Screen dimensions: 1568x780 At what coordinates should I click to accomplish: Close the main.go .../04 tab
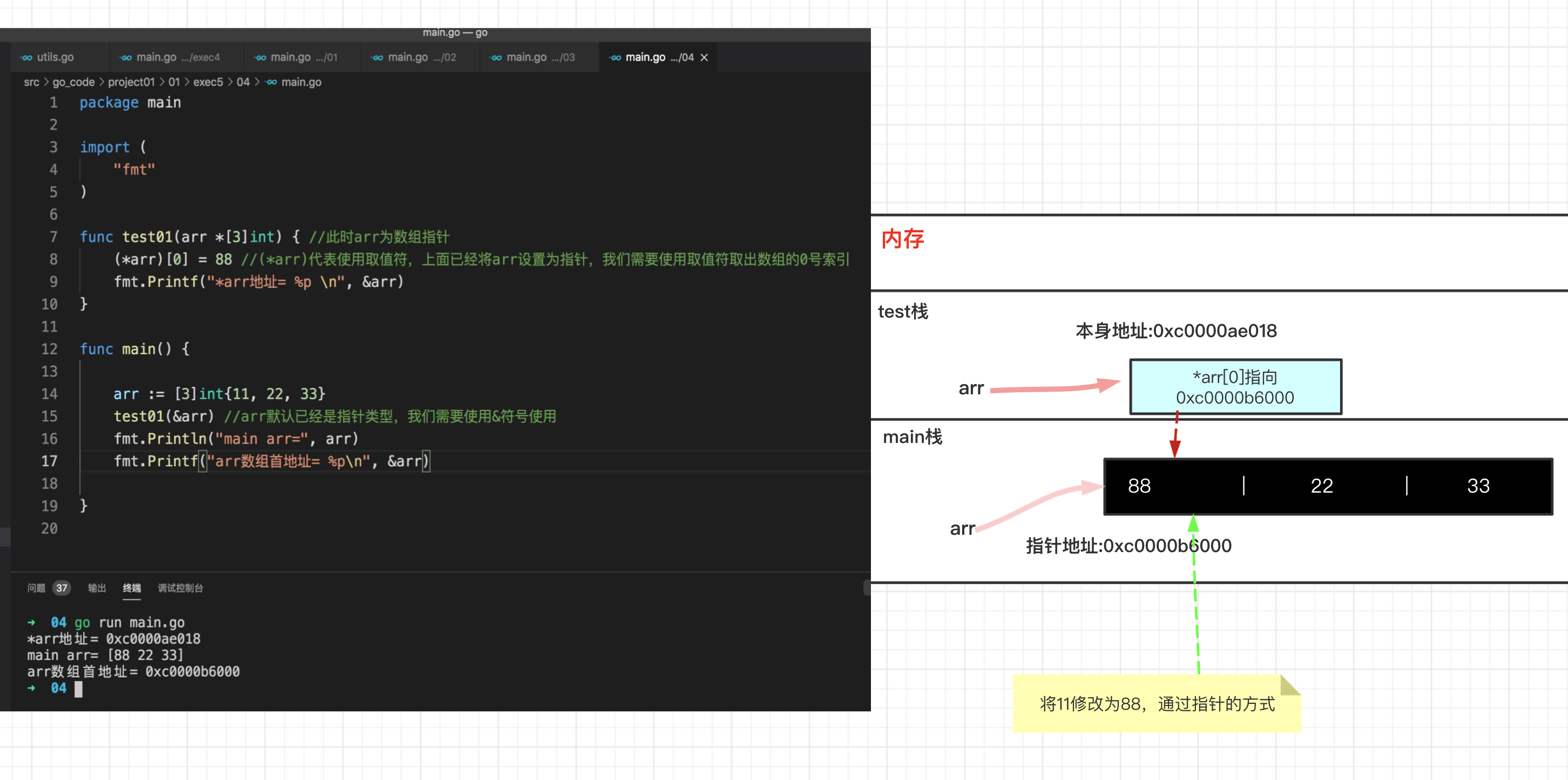coord(704,57)
